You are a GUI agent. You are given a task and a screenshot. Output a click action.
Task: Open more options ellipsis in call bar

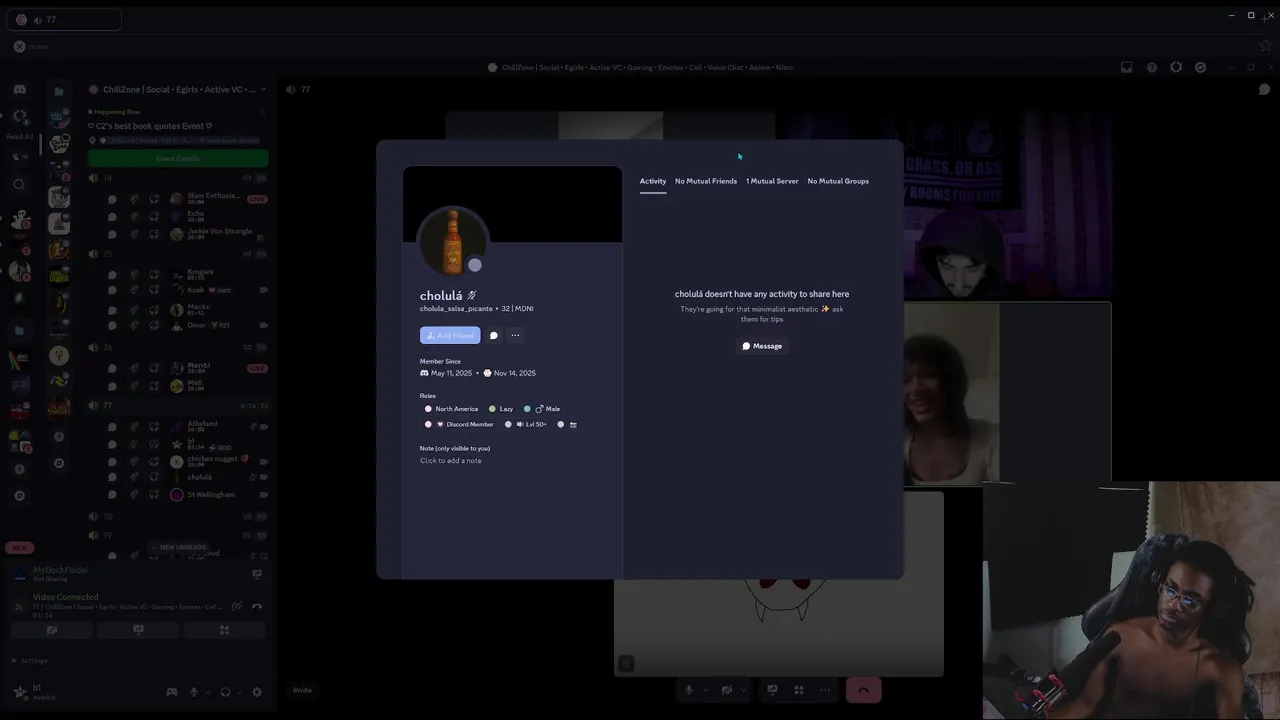(x=825, y=690)
